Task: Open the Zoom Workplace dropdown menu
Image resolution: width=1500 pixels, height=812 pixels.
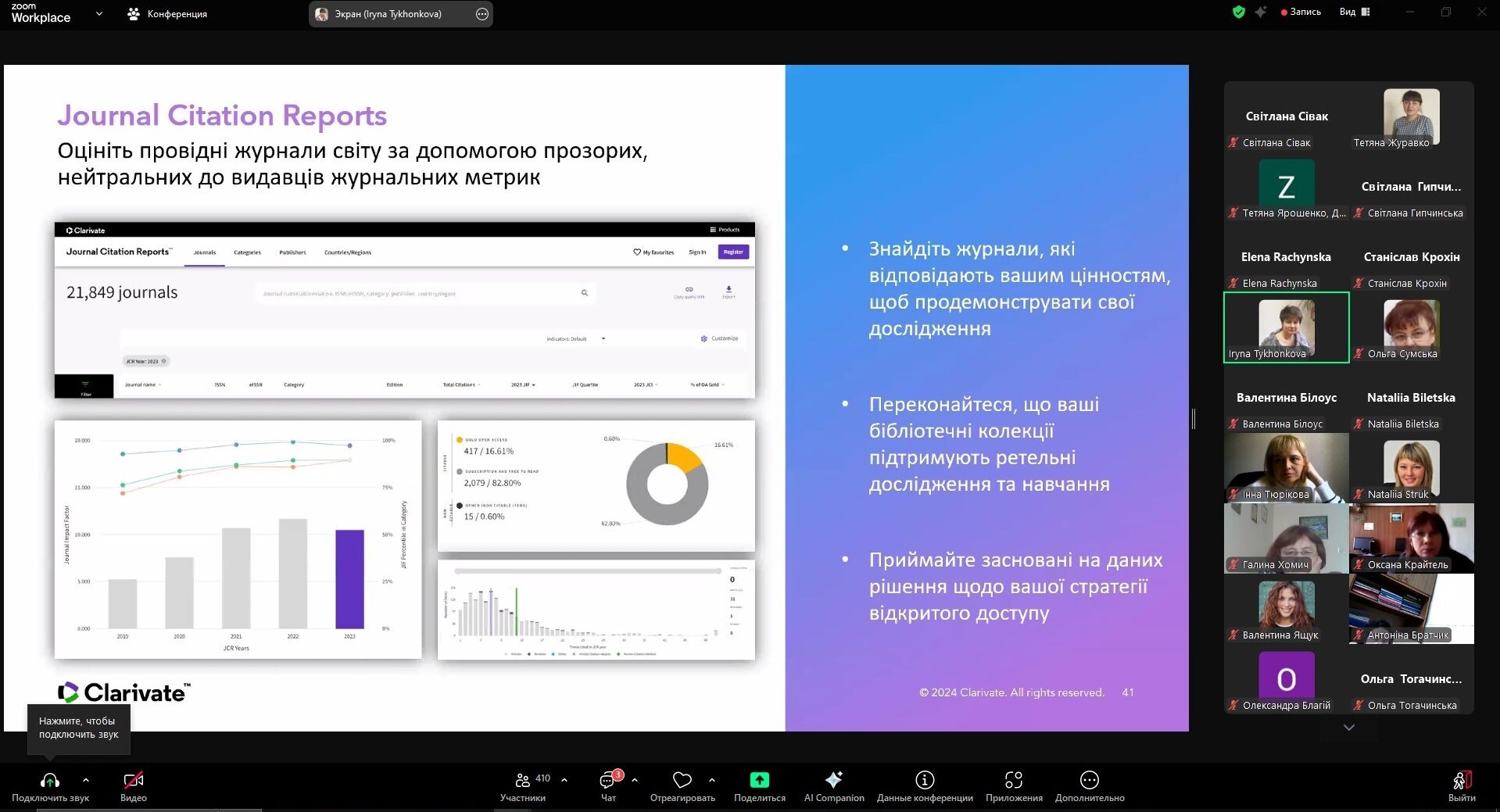Action: click(99, 13)
